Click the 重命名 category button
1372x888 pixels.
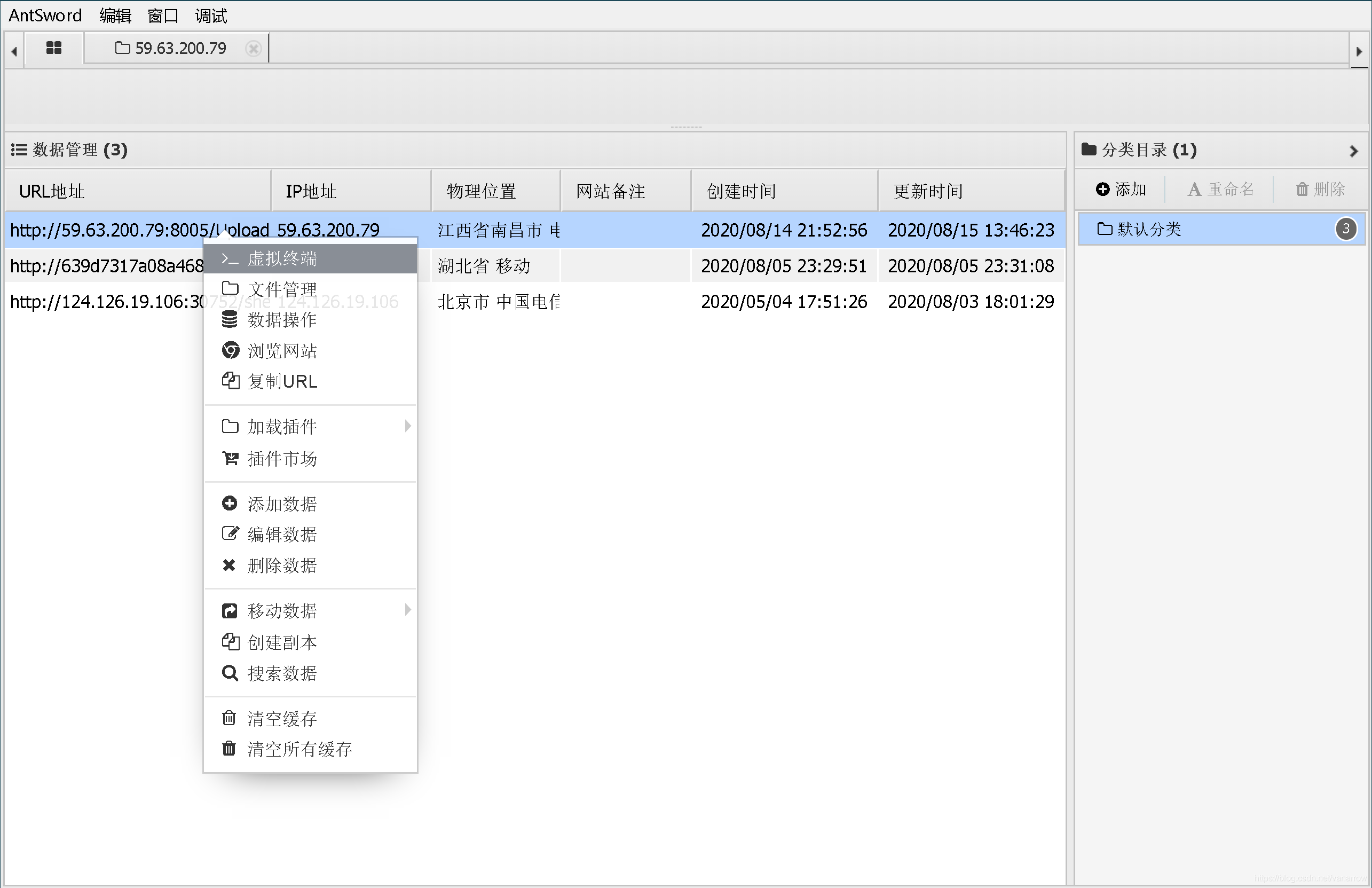[x=1220, y=189]
